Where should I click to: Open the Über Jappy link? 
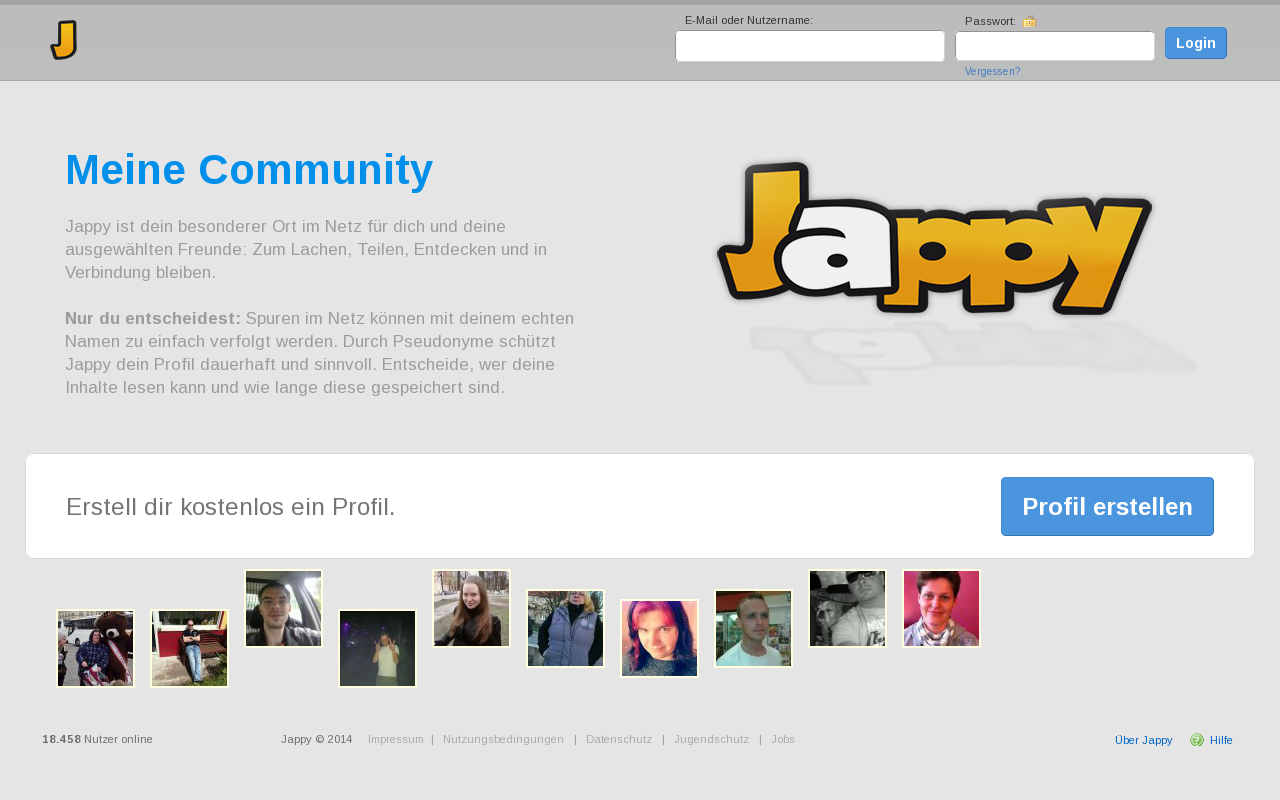tap(1143, 740)
